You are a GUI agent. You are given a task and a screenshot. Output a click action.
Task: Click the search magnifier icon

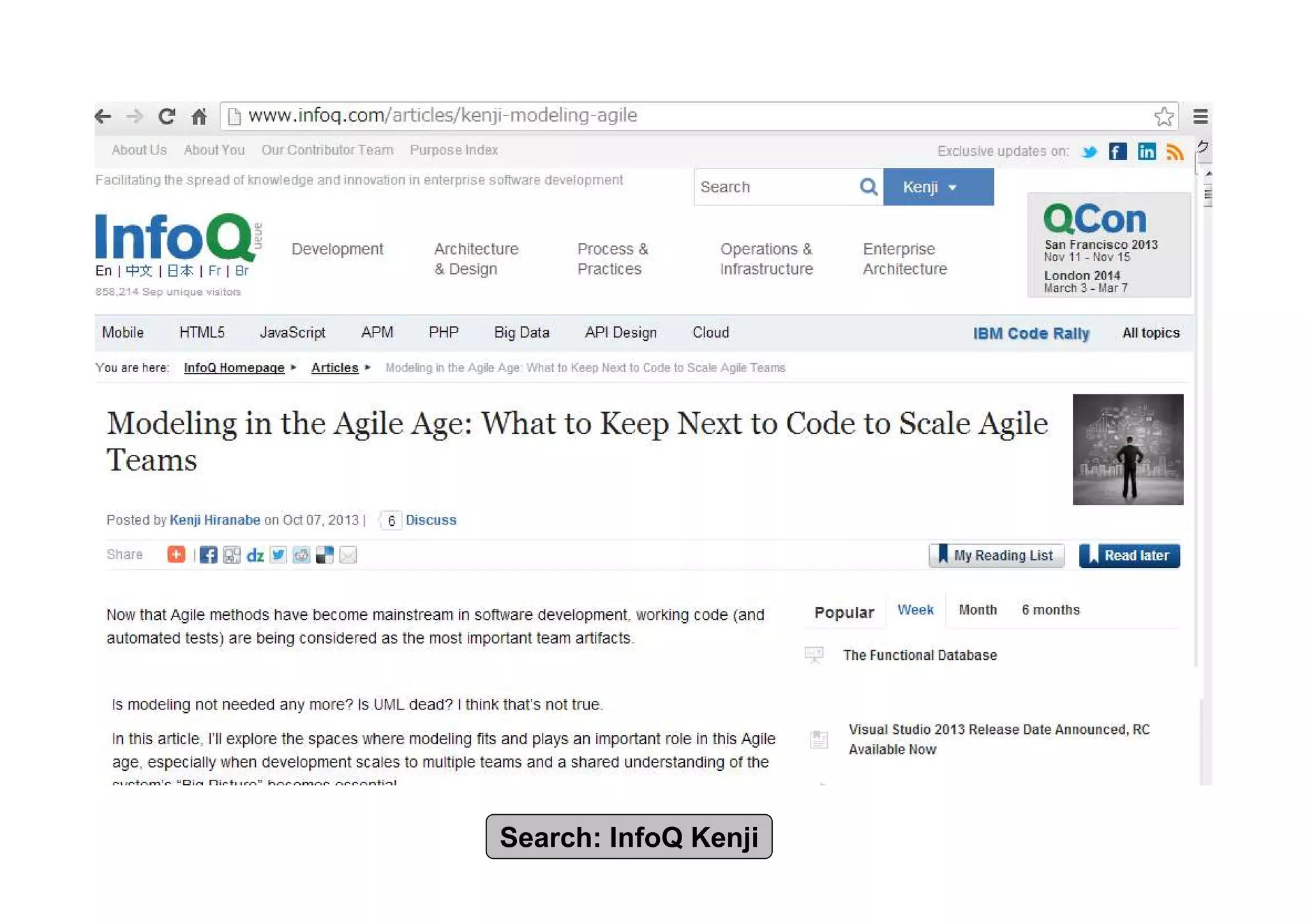pos(868,187)
